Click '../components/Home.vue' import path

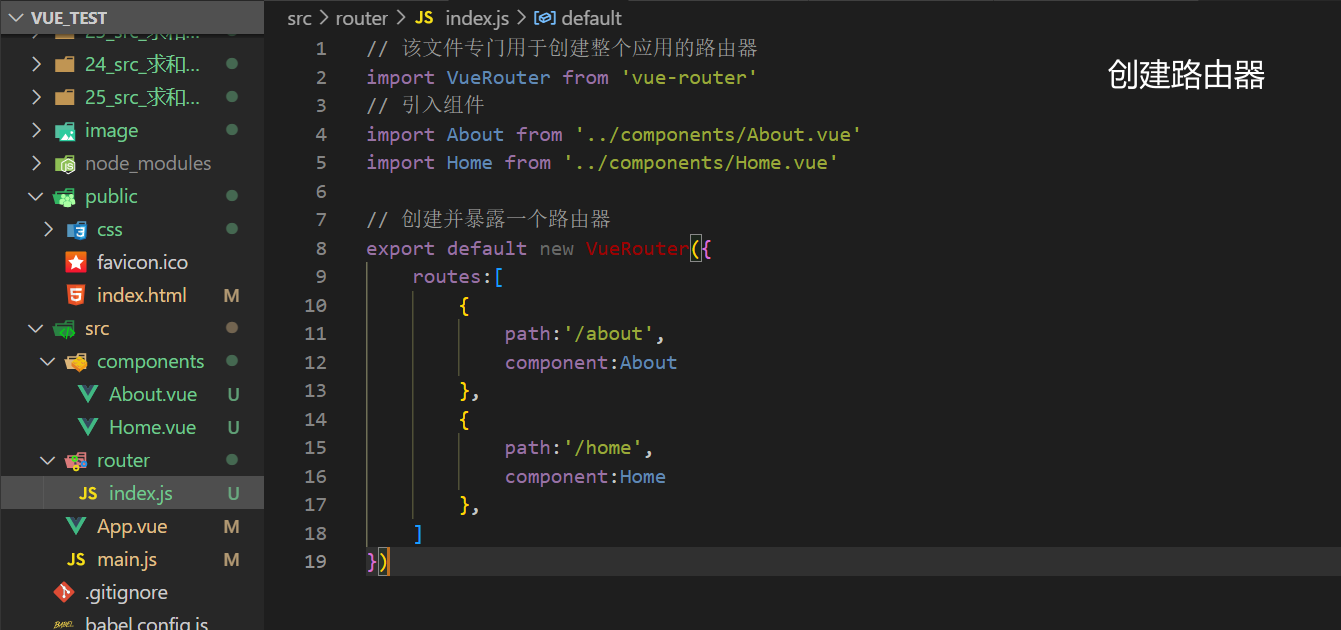click(x=701, y=162)
